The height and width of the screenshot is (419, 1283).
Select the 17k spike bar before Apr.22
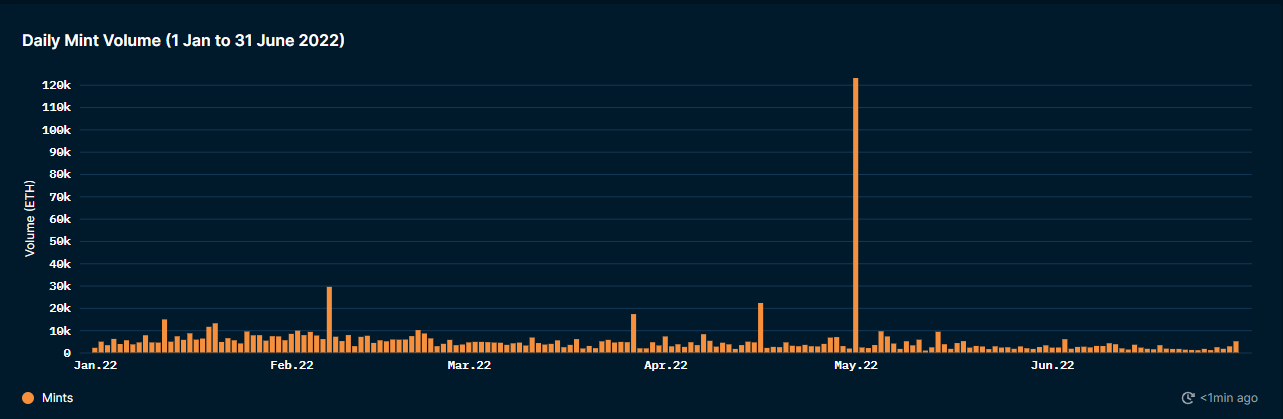pyautogui.click(x=633, y=333)
